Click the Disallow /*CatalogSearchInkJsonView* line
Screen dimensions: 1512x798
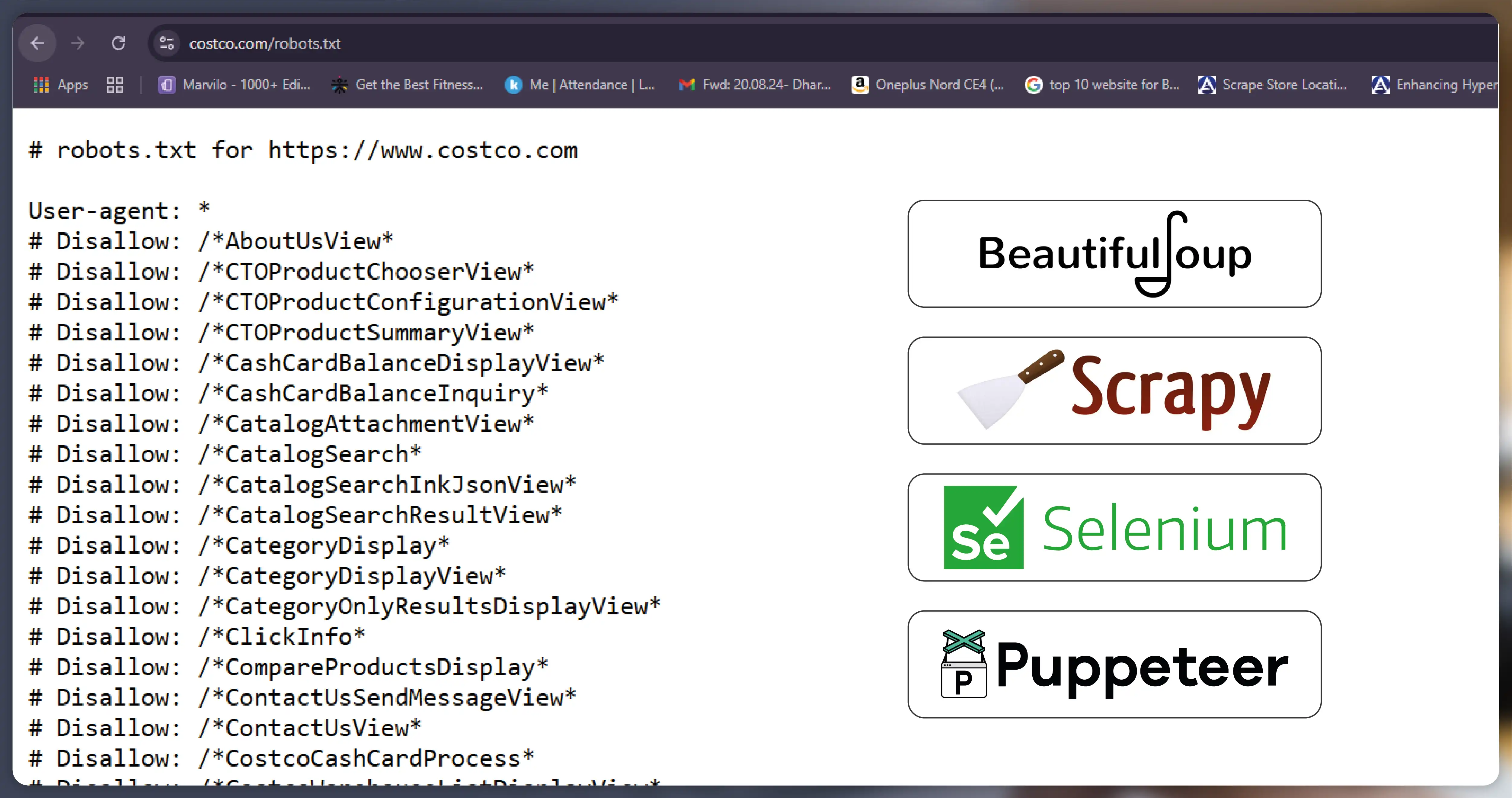pyautogui.click(x=302, y=485)
